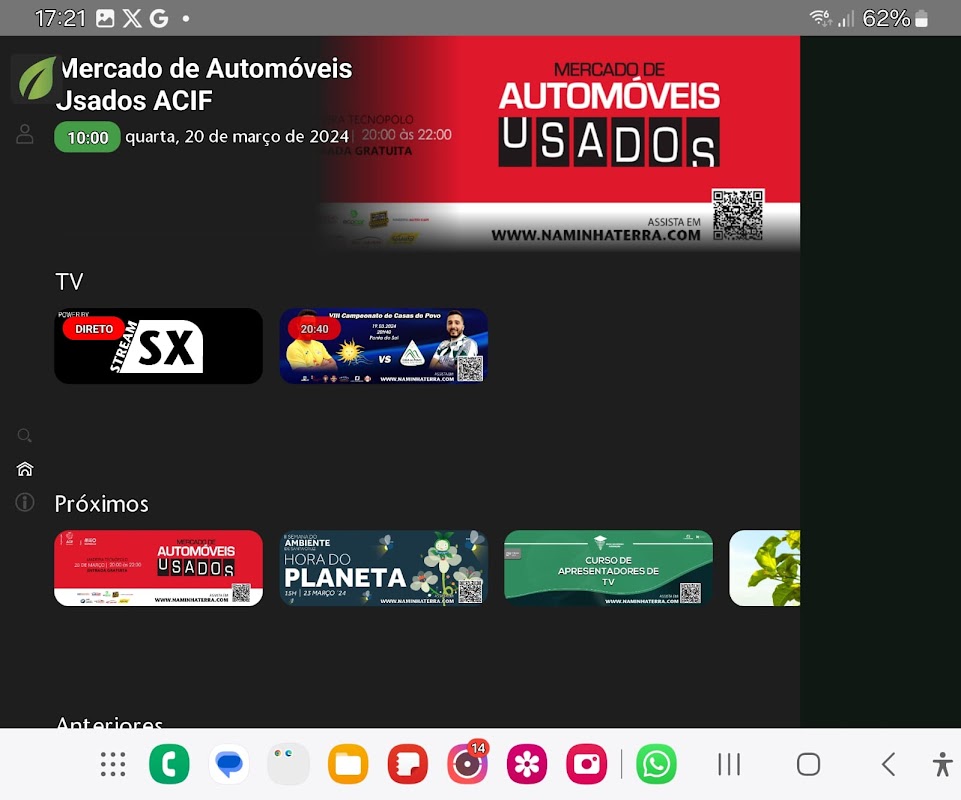961x800 pixels.
Task: Tap the QR code on the banner
Action: (x=737, y=215)
